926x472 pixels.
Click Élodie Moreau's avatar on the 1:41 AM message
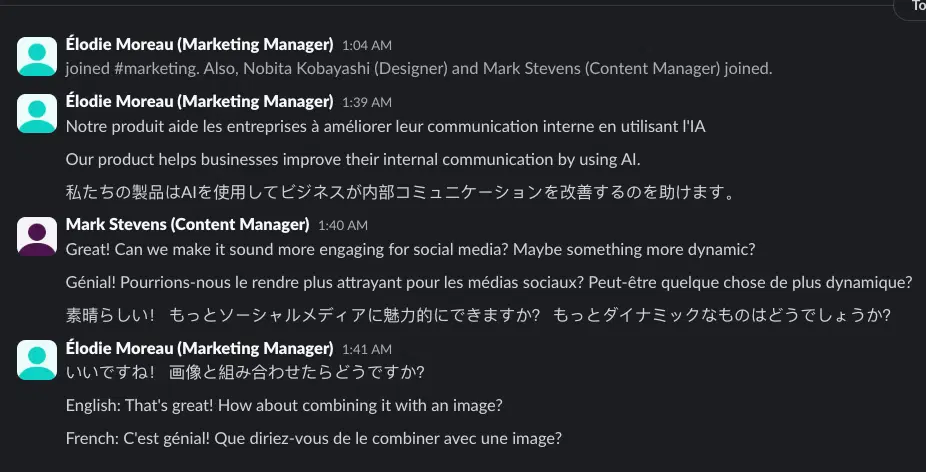point(37,360)
